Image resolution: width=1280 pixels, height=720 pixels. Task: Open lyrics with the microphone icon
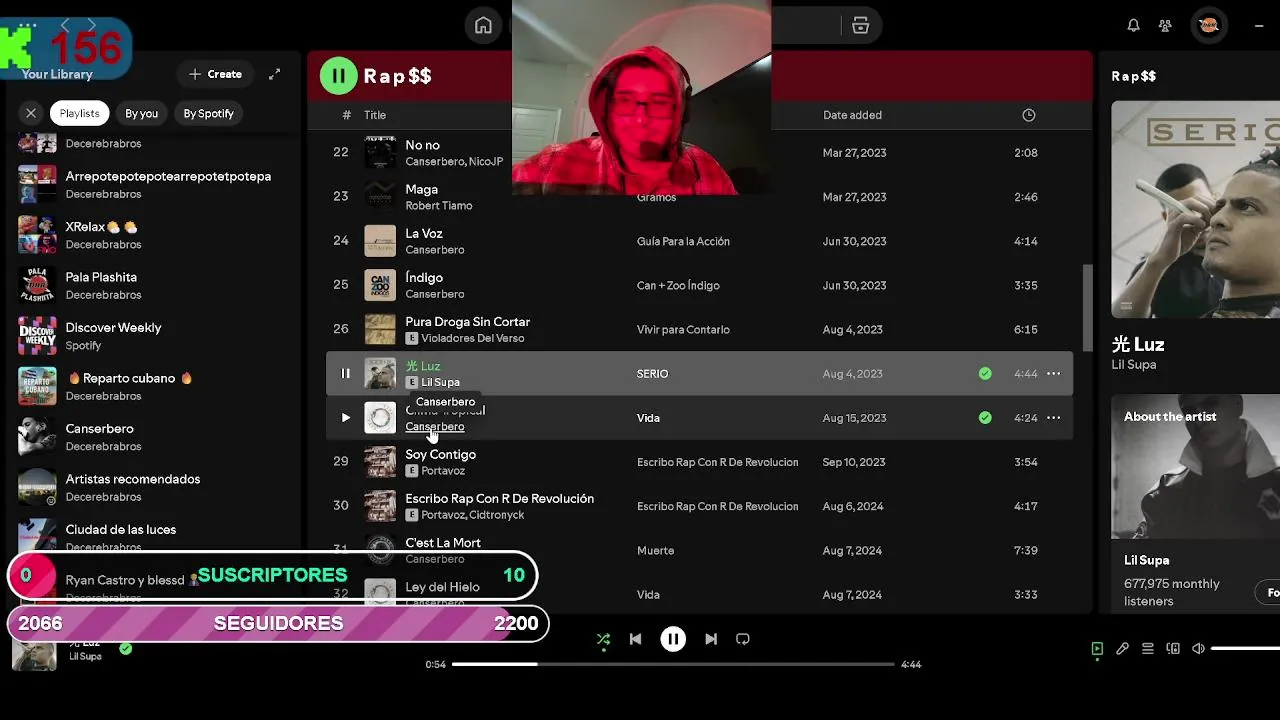click(1122, 648)
